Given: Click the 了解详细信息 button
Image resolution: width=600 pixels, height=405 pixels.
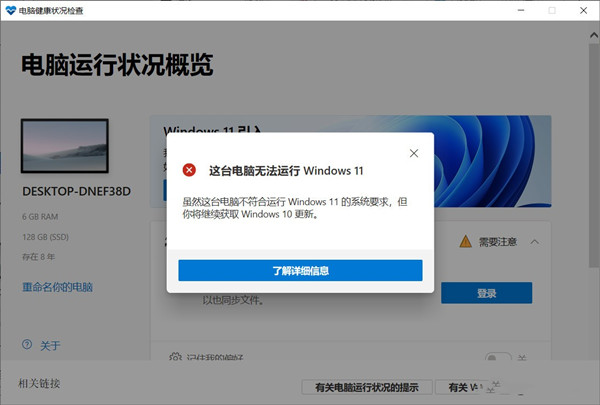Looking at the screenshot, I should [300, 270].
